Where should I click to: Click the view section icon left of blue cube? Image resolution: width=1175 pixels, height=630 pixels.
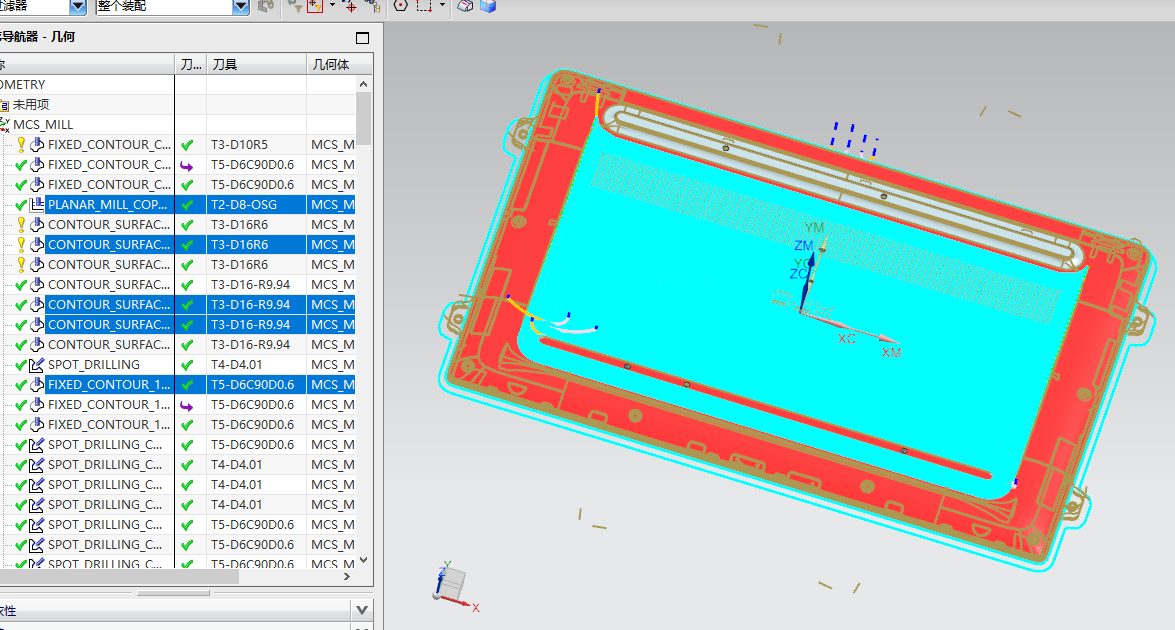(465, 6)
